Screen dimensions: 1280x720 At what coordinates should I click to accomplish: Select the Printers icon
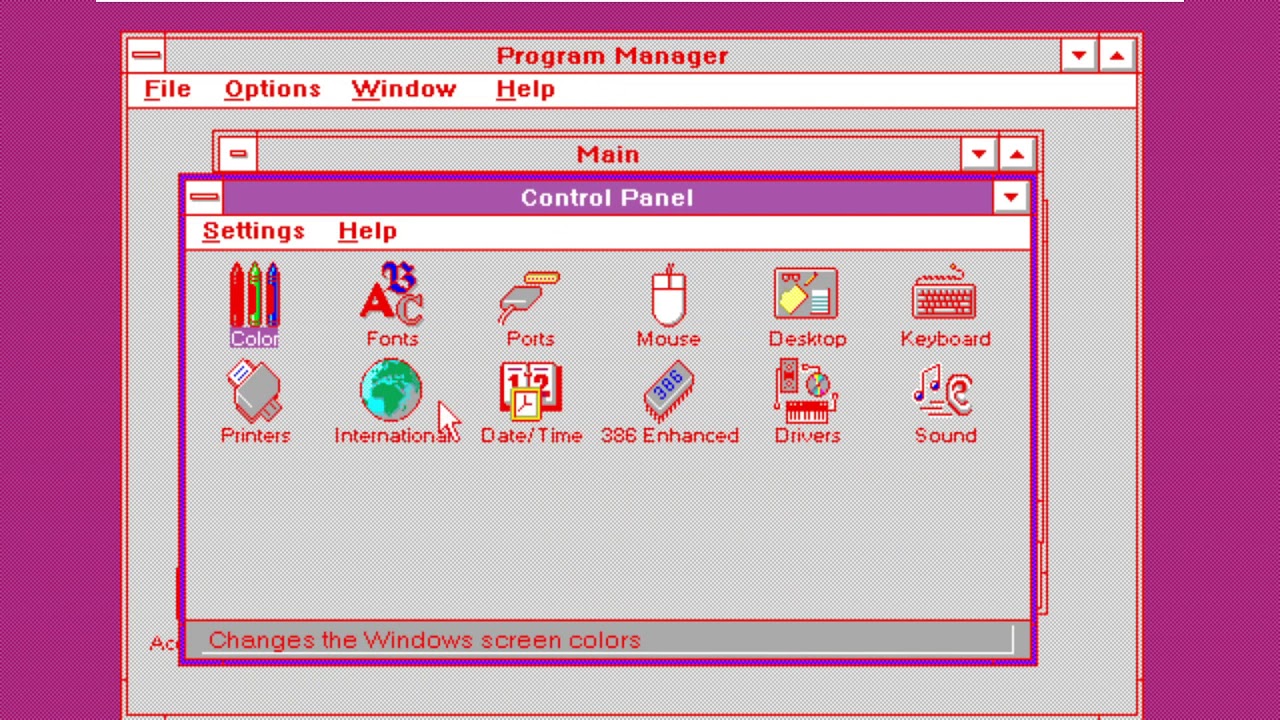point(255,403)
